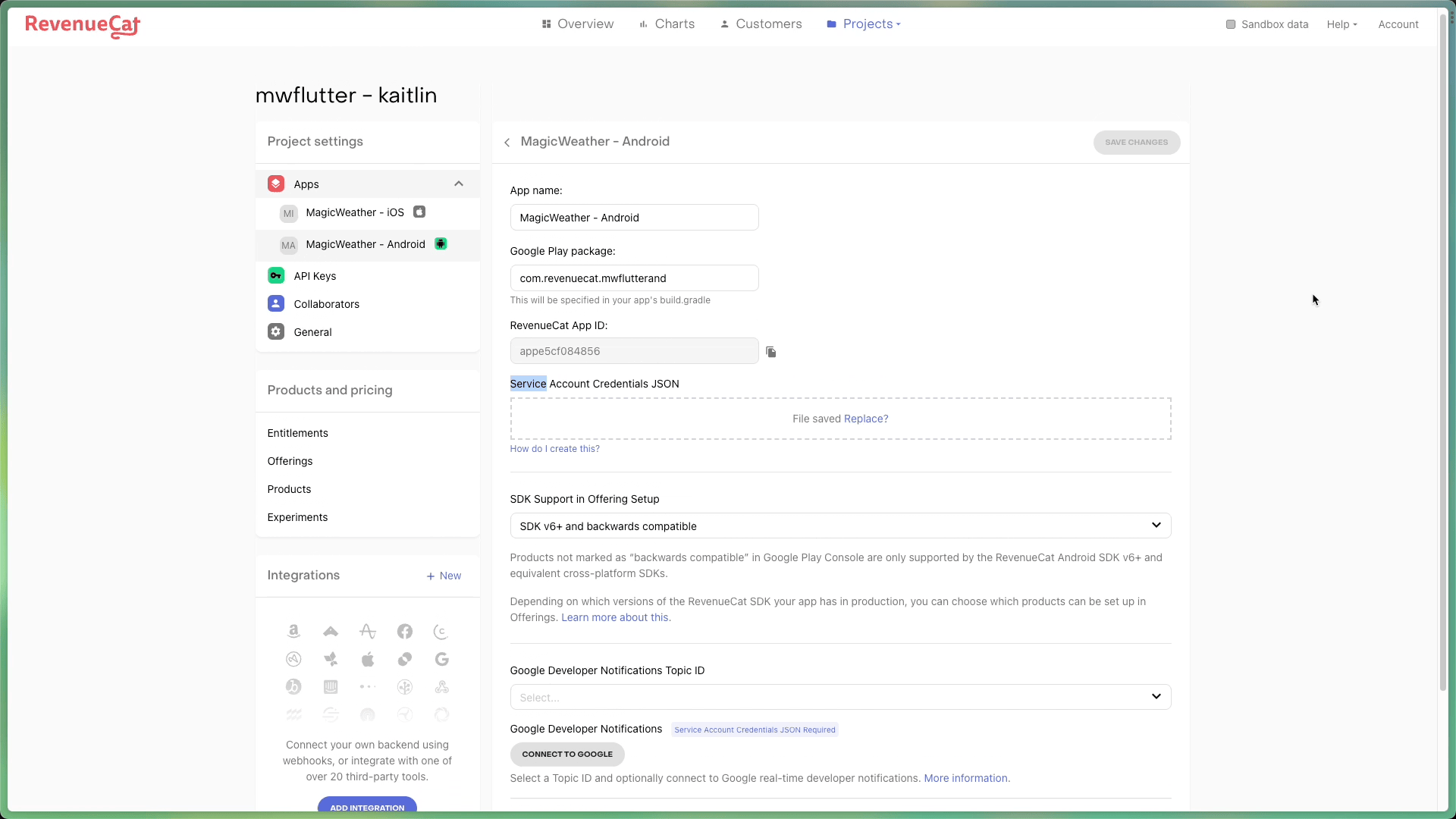Collapse the Apps section expander
Viewport: 1456px width, 819px height.
coord(459,184)
